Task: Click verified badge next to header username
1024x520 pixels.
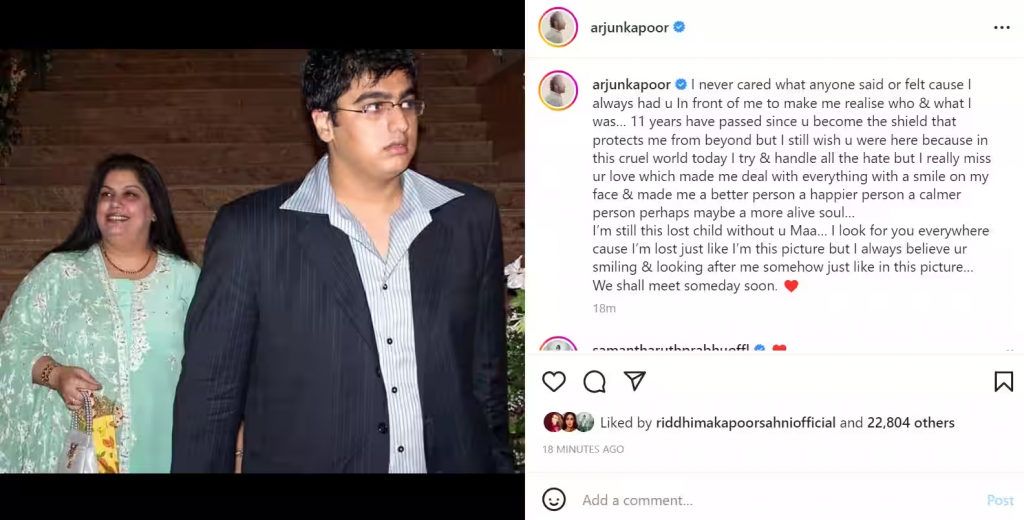Action: 679,27
